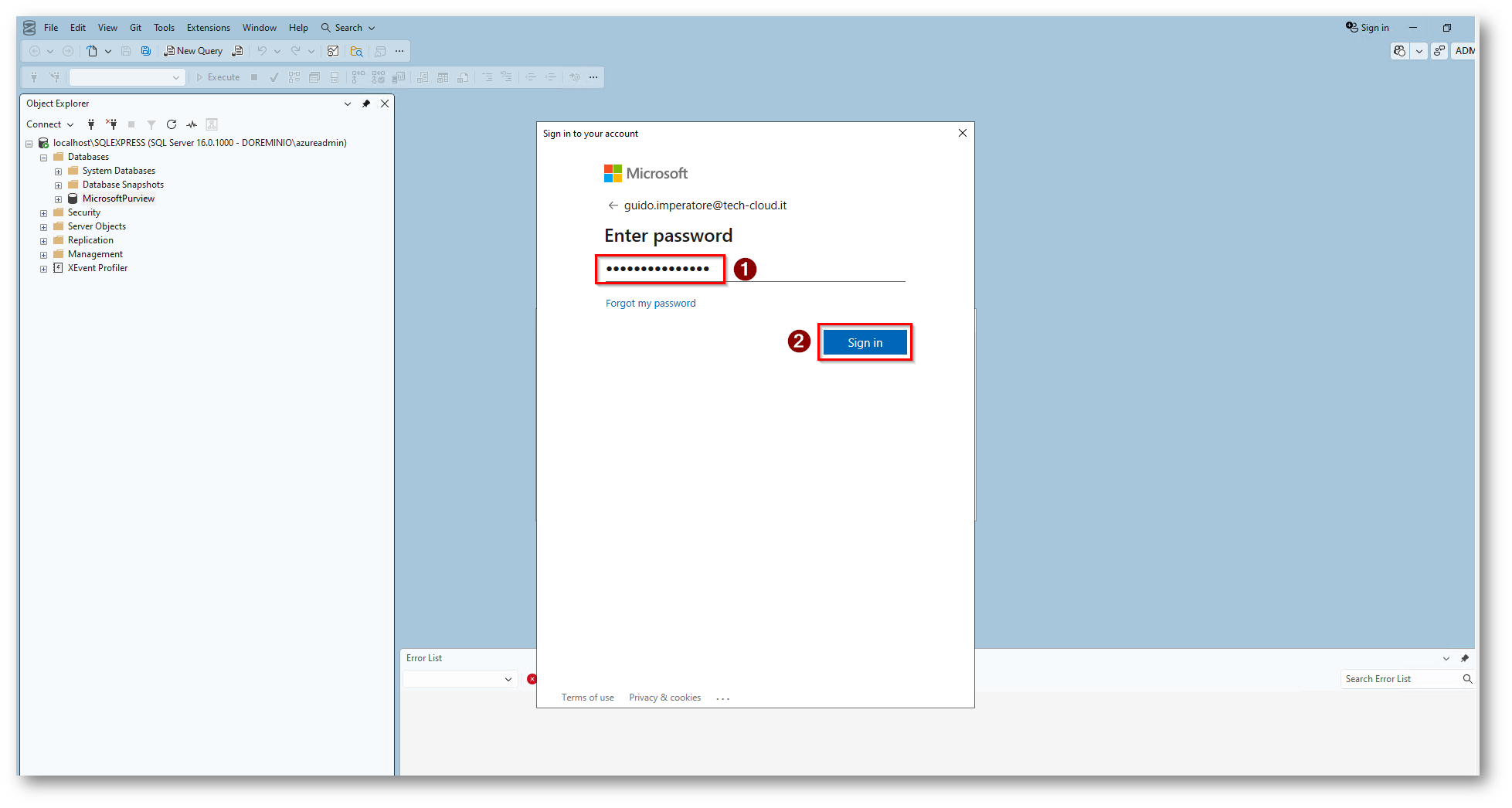The width and height of the screenshot is (1512, 808).
Task: Open the Git menu
Action: tap(135, 28)
